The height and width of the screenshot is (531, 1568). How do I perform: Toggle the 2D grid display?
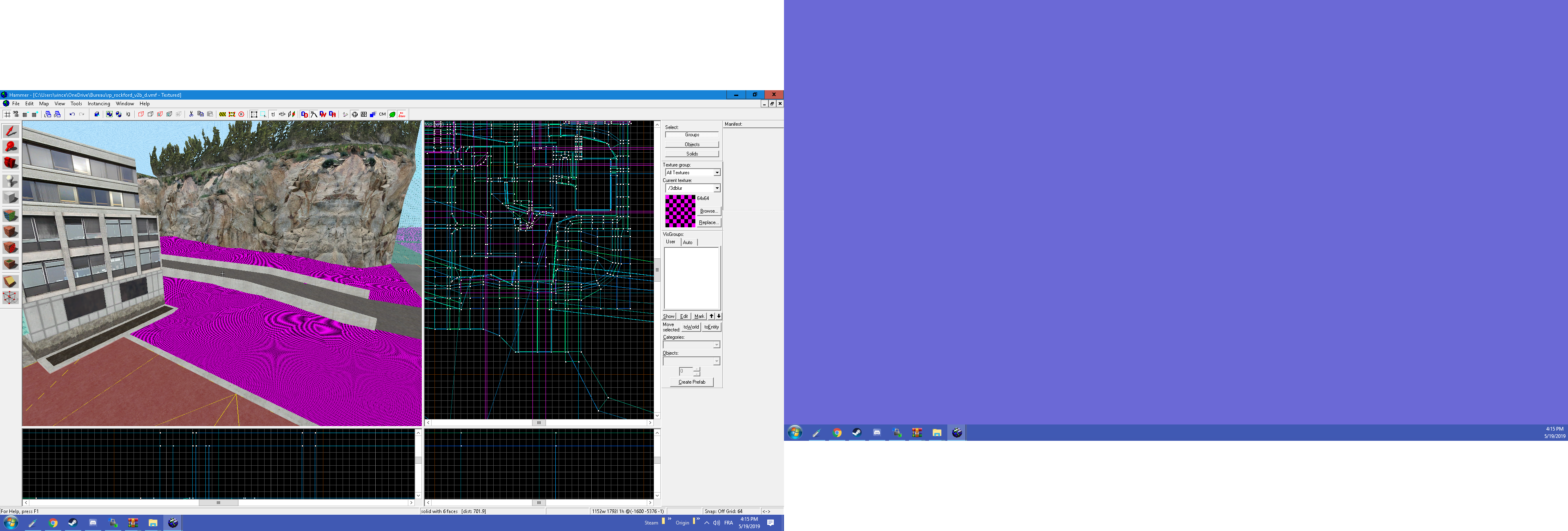click(x=7, y=114)
